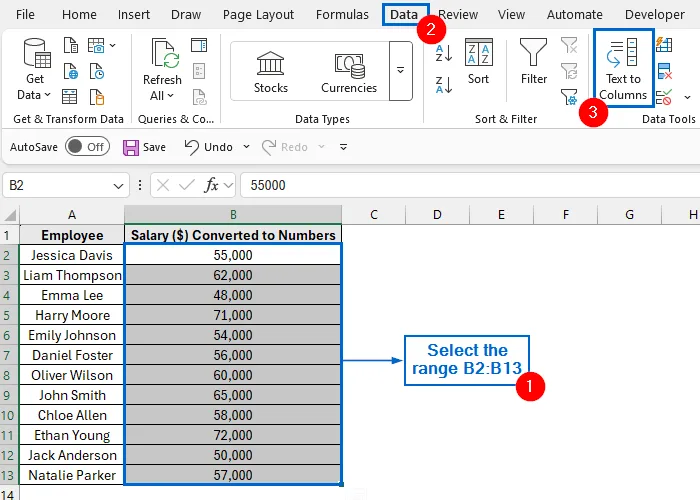Image resolution: width=700 pixels, height=500 pixels.
Task: Open From Picture dropdown arrow
Action: [x=112, y=45]
